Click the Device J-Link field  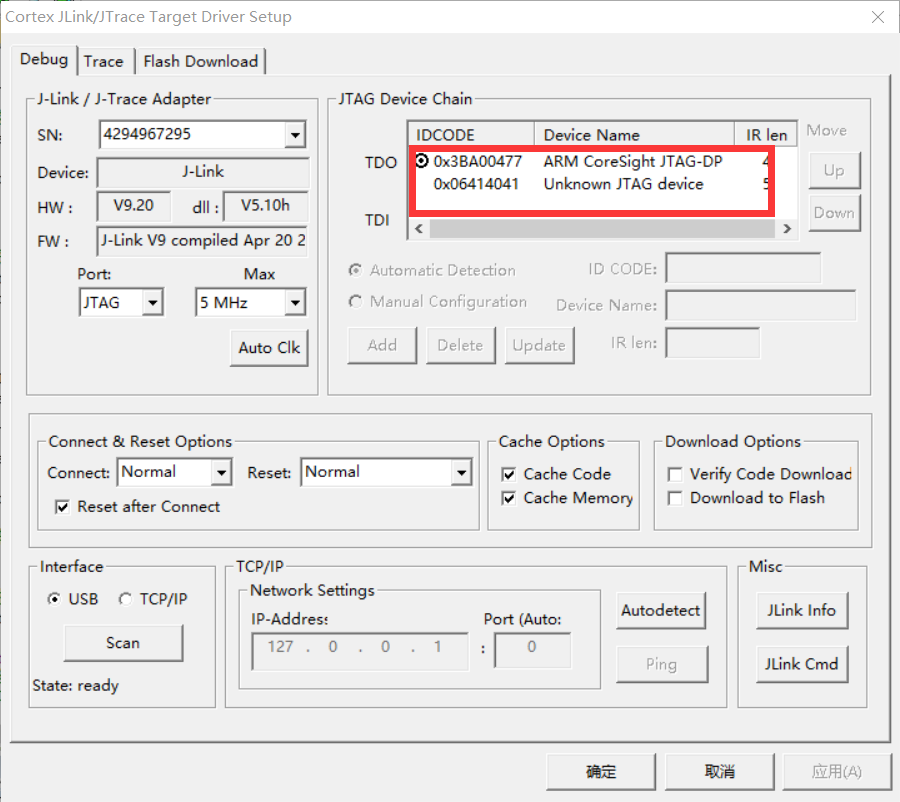(x=203, y=172)
